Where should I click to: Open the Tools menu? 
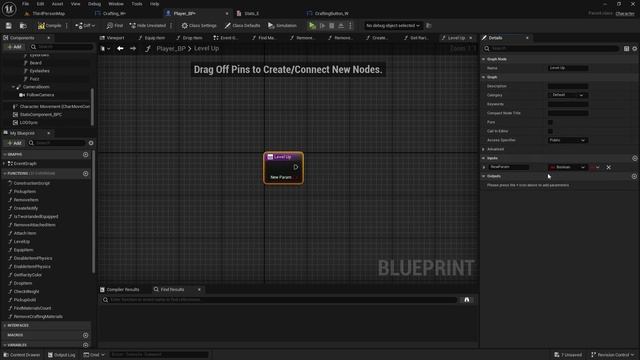tap(137, 4)
